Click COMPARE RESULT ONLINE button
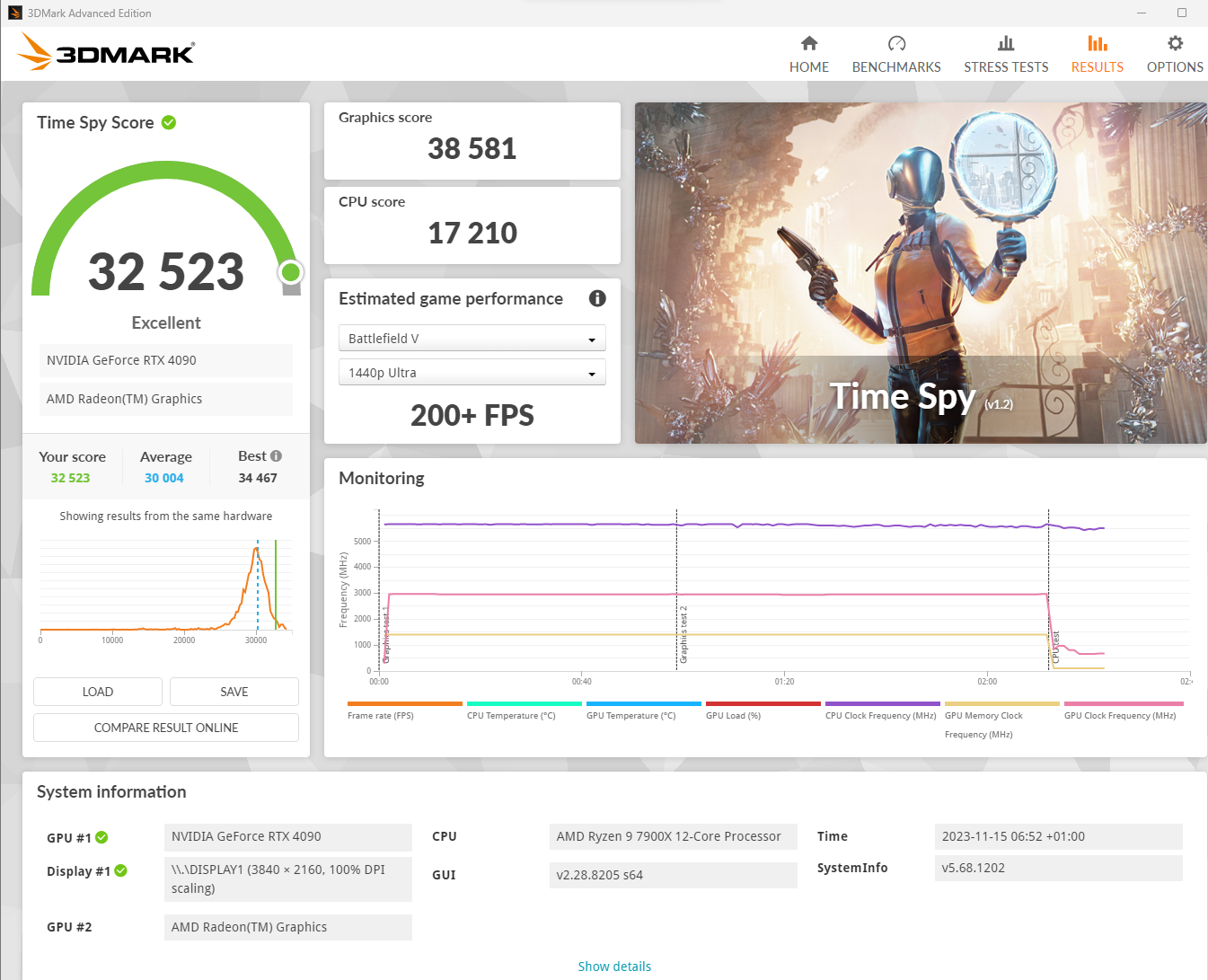The height and width of the screenshot is (980, 1208). (x=166, y=728)
